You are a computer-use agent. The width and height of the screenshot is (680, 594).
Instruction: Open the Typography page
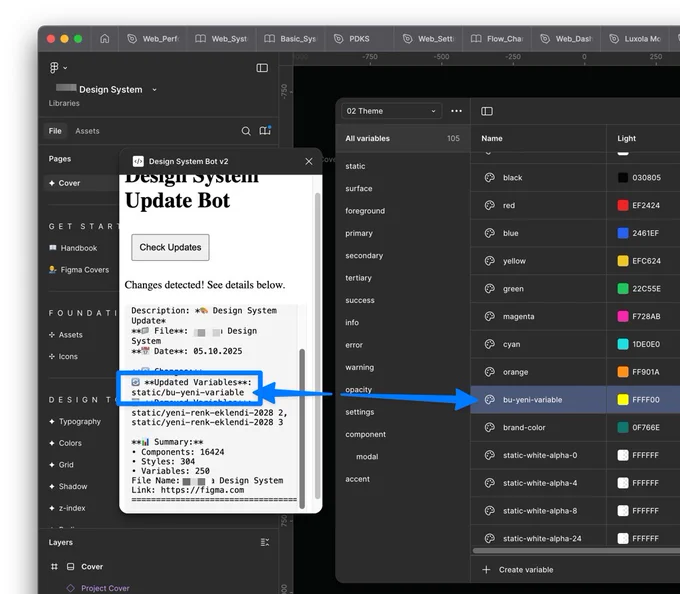tap(80, 421)
